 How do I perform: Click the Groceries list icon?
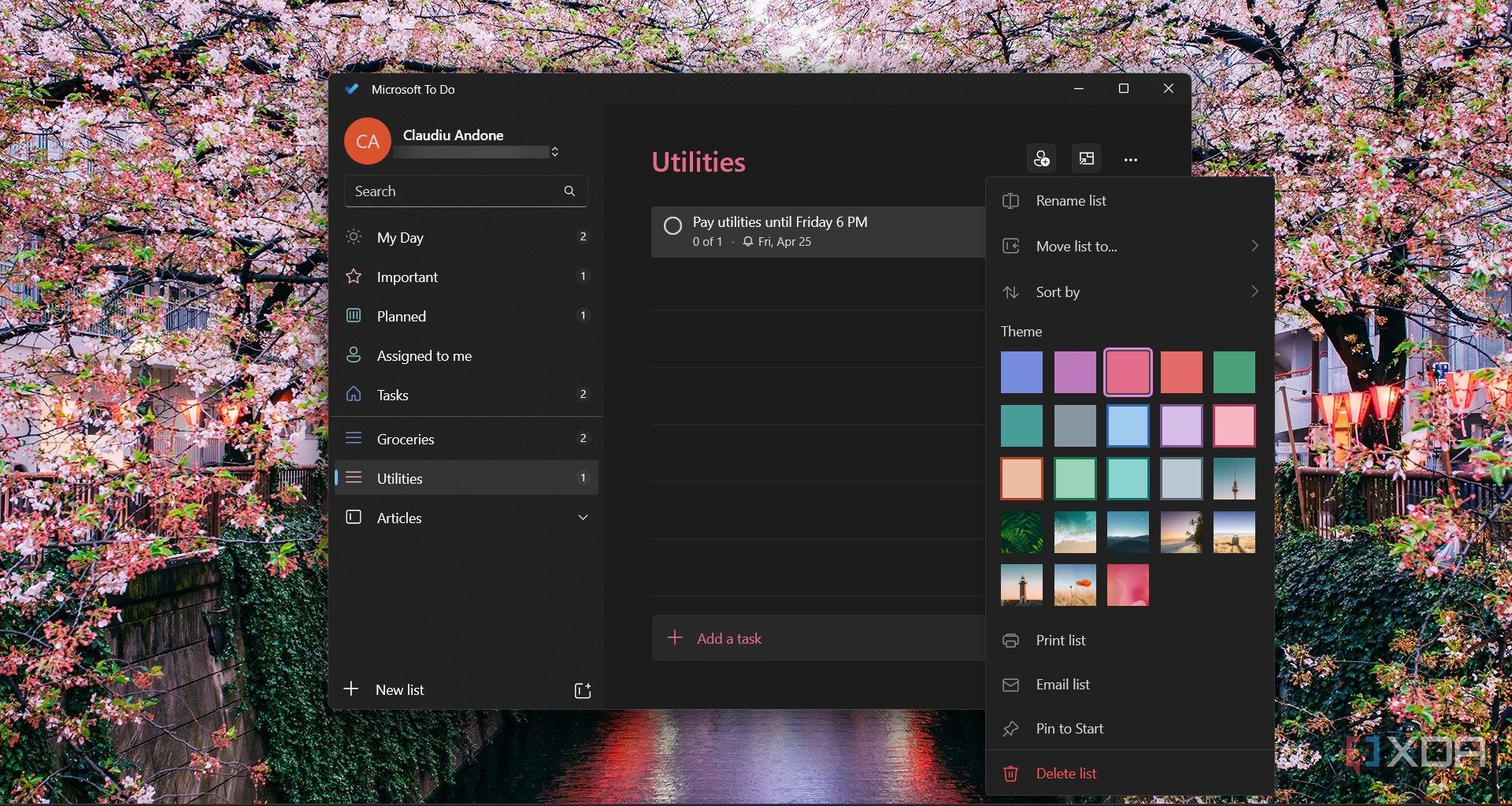(x=354, y=438)
